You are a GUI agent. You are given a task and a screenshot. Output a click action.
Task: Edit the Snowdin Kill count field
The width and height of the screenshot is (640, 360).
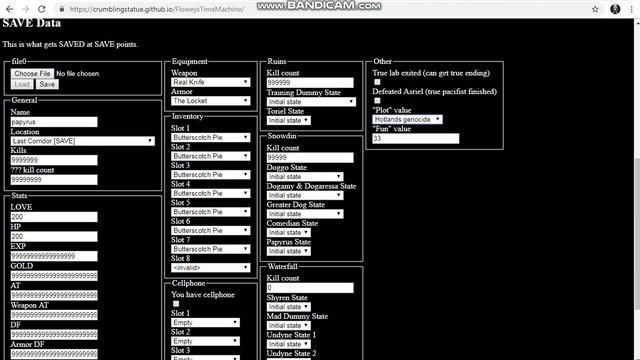click(x=310, y=158)
